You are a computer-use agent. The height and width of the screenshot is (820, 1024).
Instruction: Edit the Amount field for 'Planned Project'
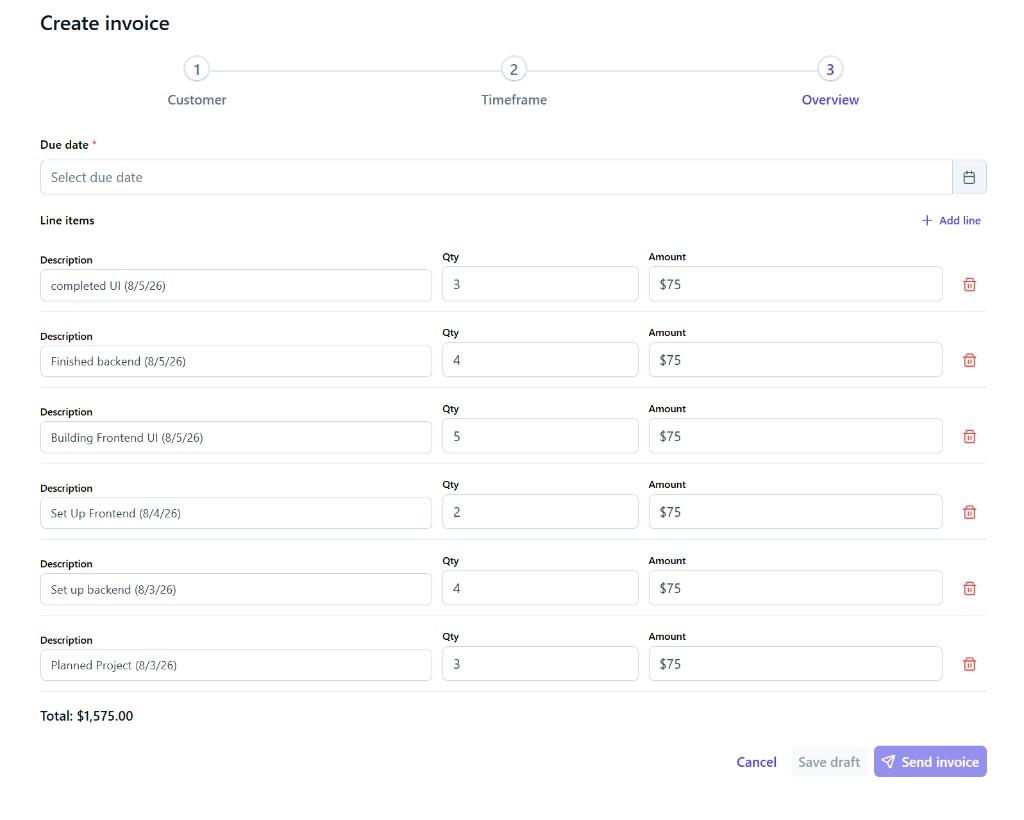coord(795,664)
